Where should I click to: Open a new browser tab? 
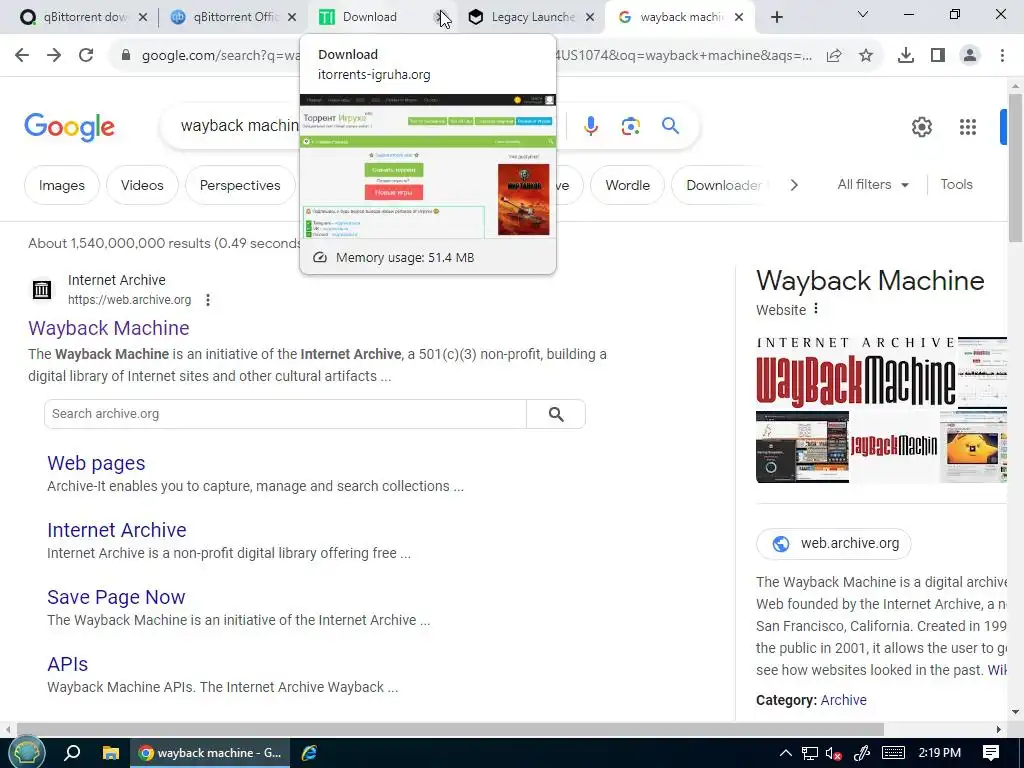(776, 18)
